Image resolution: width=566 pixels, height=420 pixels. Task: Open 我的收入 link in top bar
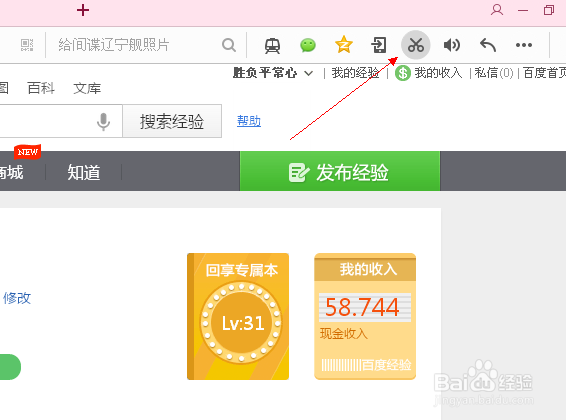click(438, 73)
